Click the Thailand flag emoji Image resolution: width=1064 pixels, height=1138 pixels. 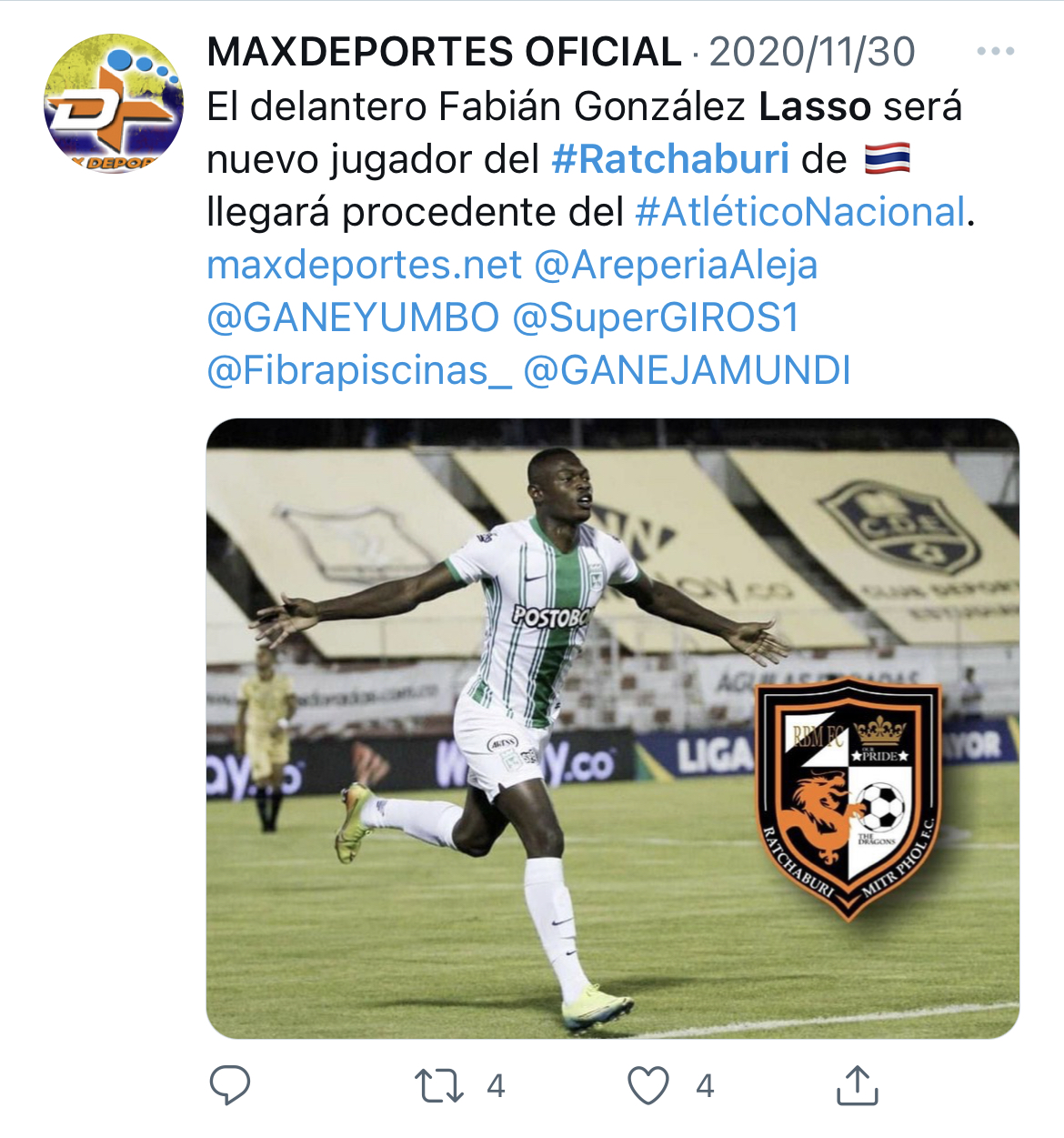(887, 159)
